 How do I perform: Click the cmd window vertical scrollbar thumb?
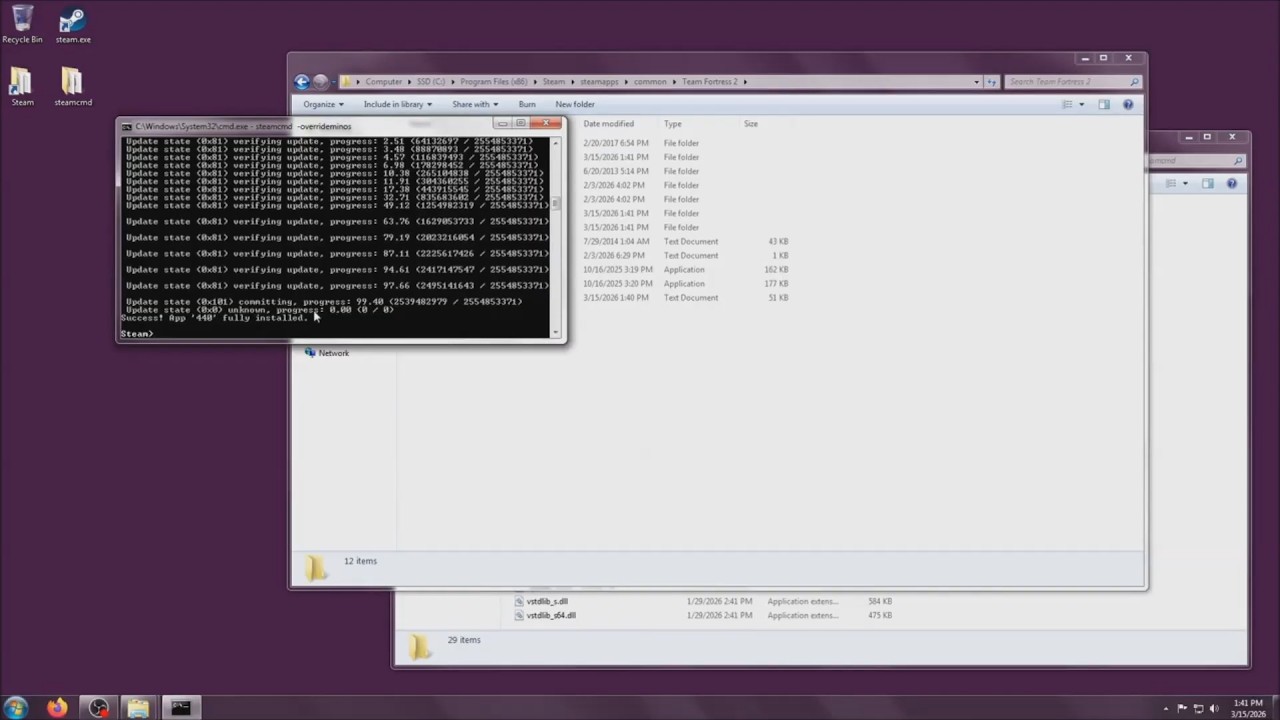coord(557,203)
